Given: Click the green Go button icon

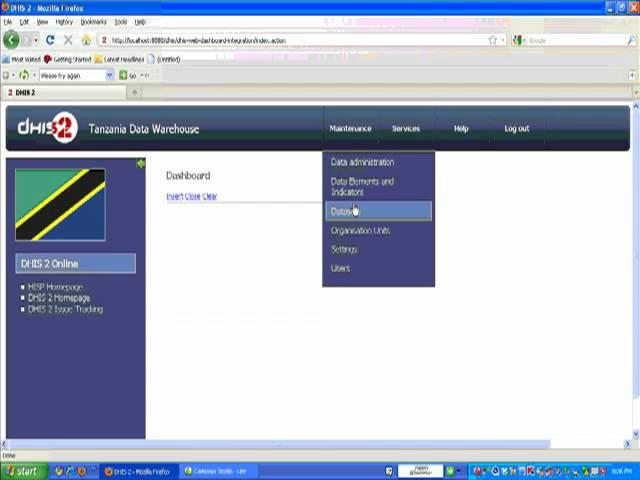Looking at the screenshot, I should [123, 76].
